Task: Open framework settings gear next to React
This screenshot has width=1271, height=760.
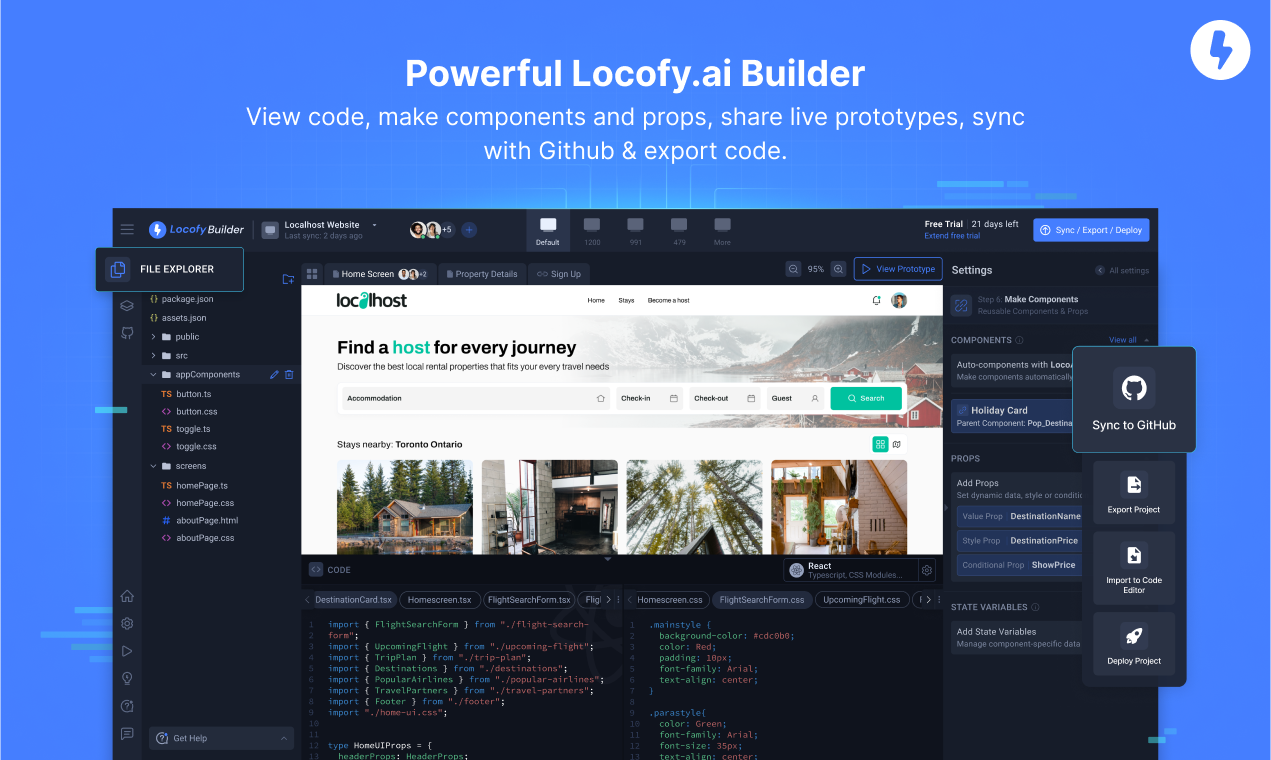Action: [927, 570]
